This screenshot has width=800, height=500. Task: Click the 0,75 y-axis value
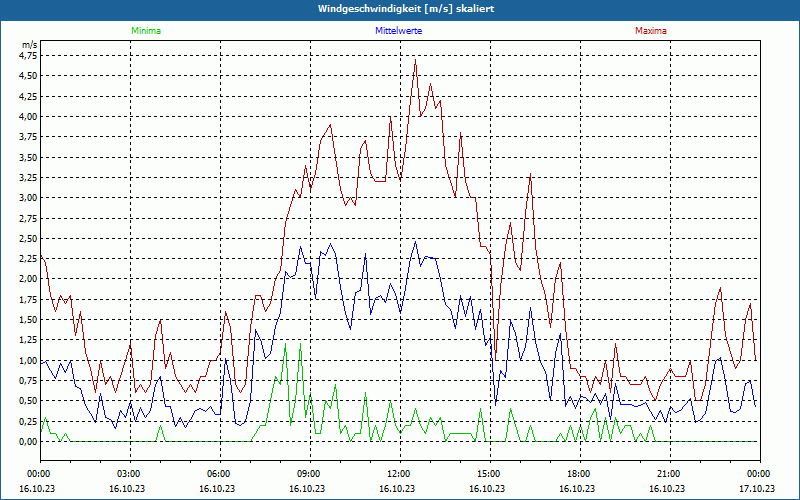point(28,381)
